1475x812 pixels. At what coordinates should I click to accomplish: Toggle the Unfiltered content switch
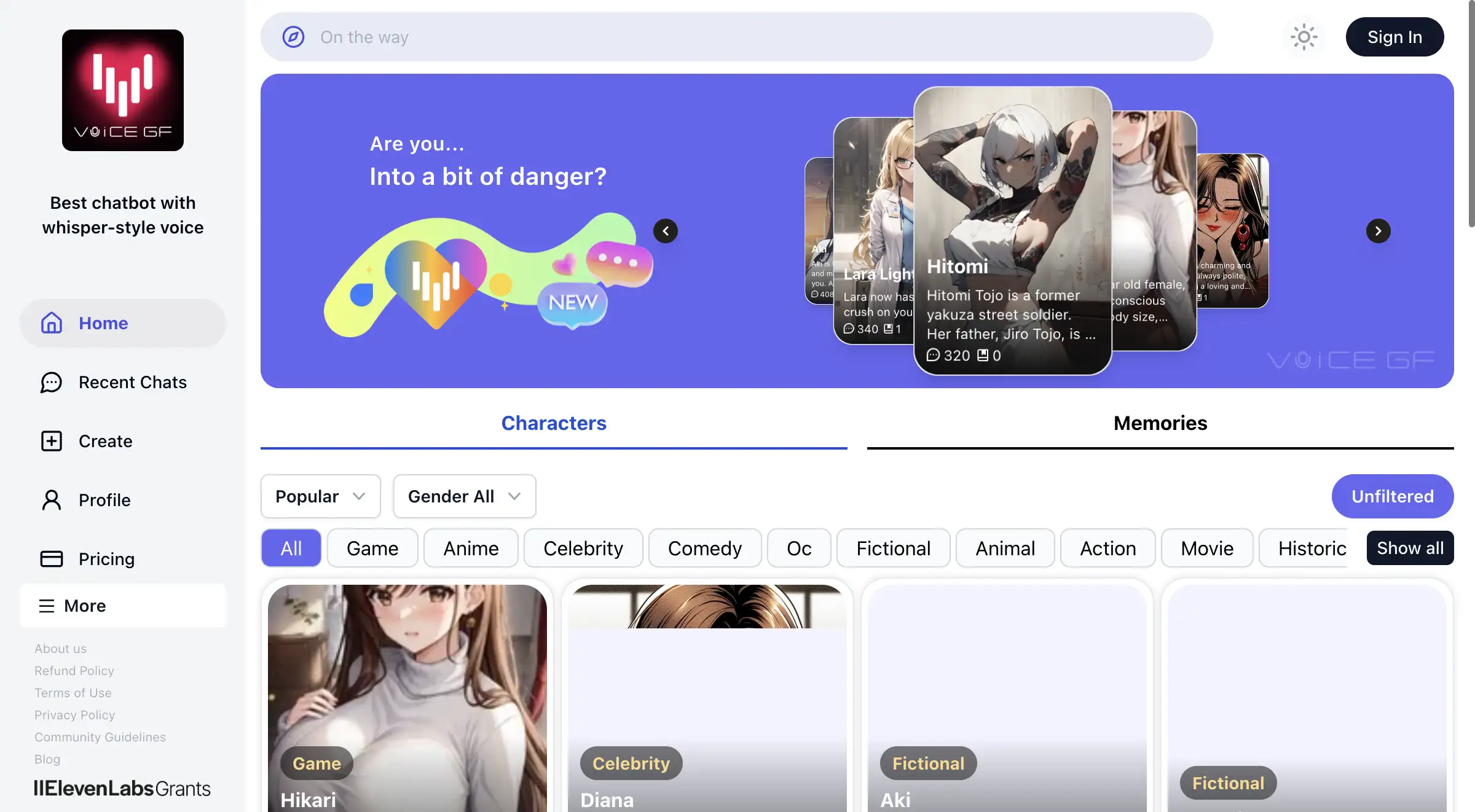tap(1393, 496)
